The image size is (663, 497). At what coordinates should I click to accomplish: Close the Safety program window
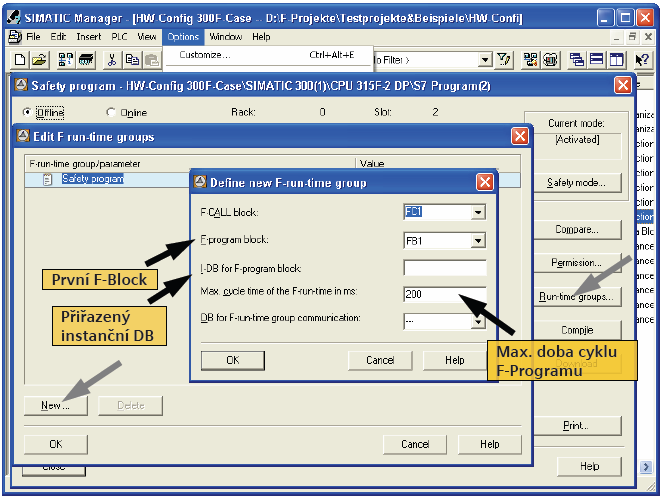(x=623, y=85)
